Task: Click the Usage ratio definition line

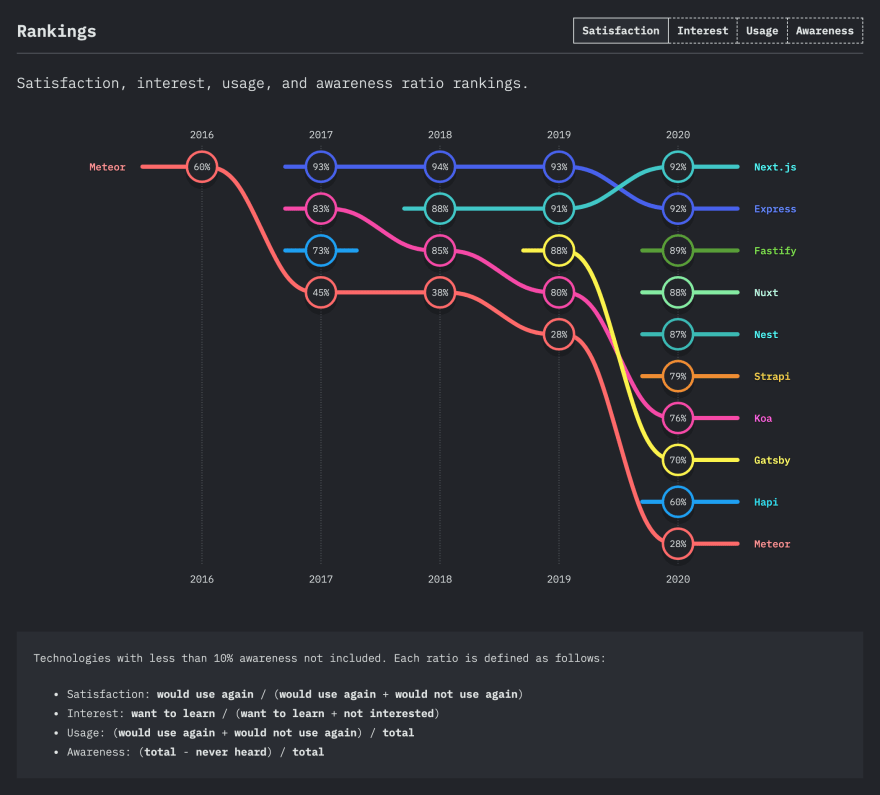Action: [x=240, y=733]
